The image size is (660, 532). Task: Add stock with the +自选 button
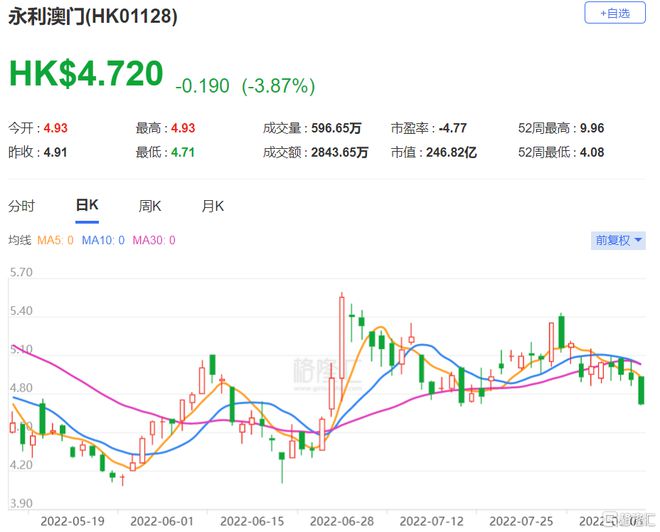[x=615, y=13]
